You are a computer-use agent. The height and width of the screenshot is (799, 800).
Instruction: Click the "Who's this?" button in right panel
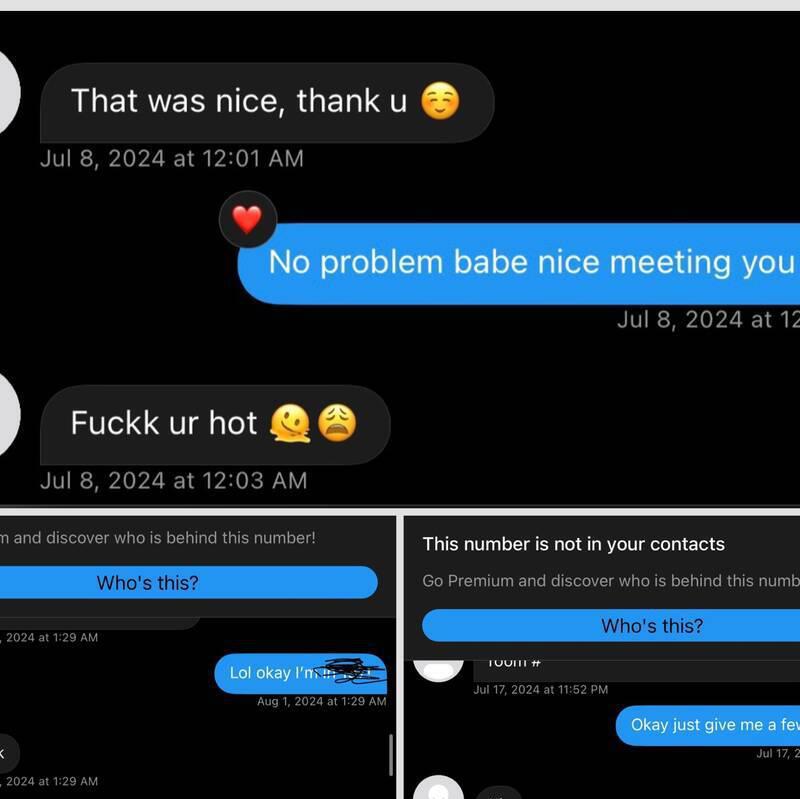pos(611,625)
